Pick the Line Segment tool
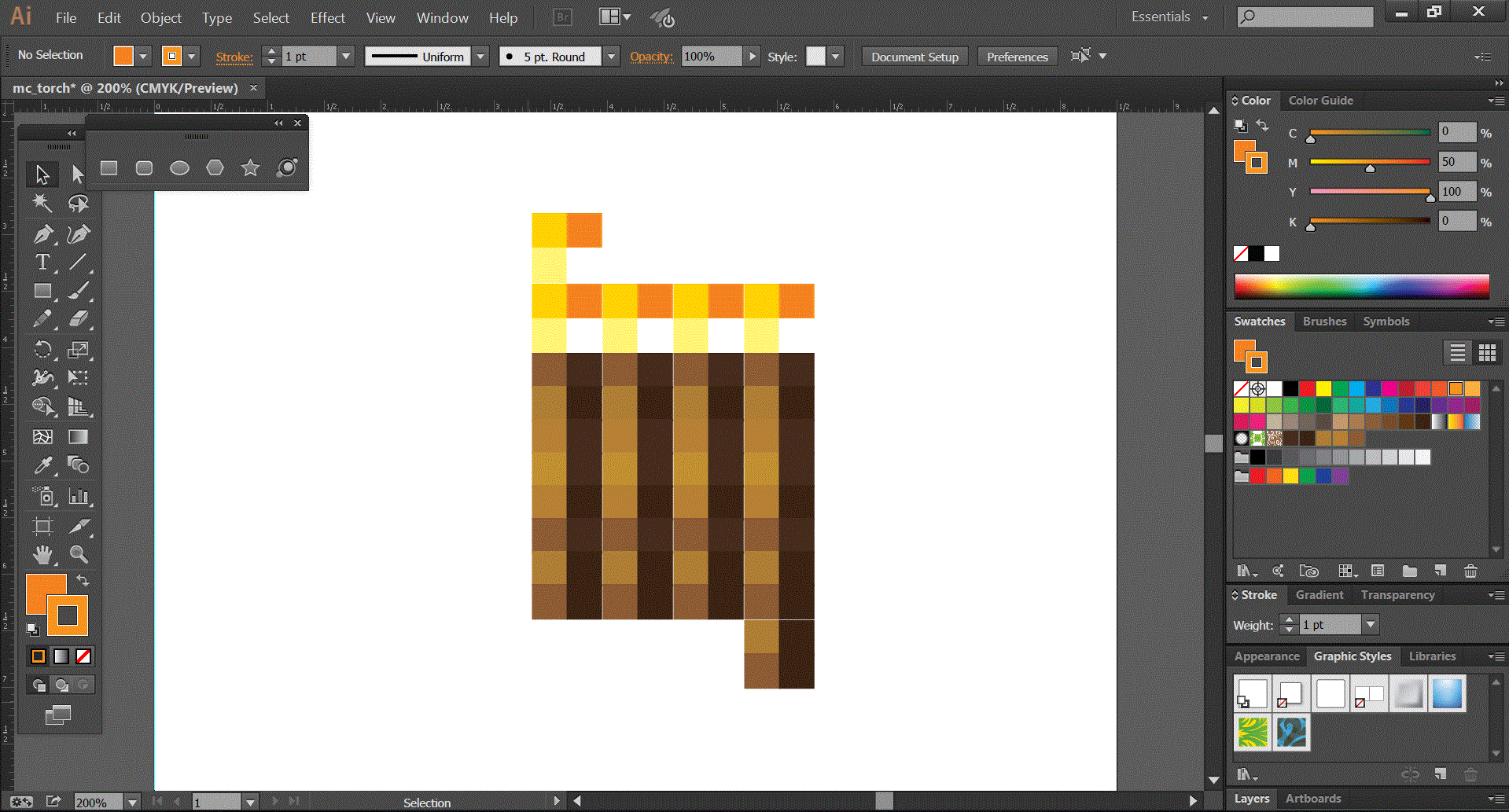The width and height of the screenshot is (1509, 812). [x=78, y=262]
